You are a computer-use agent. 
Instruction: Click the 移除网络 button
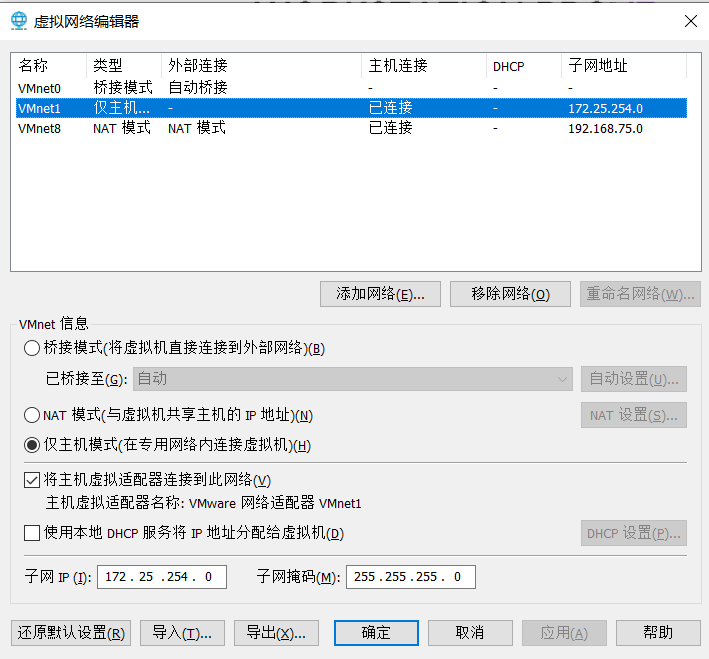(x=510, y=294)
